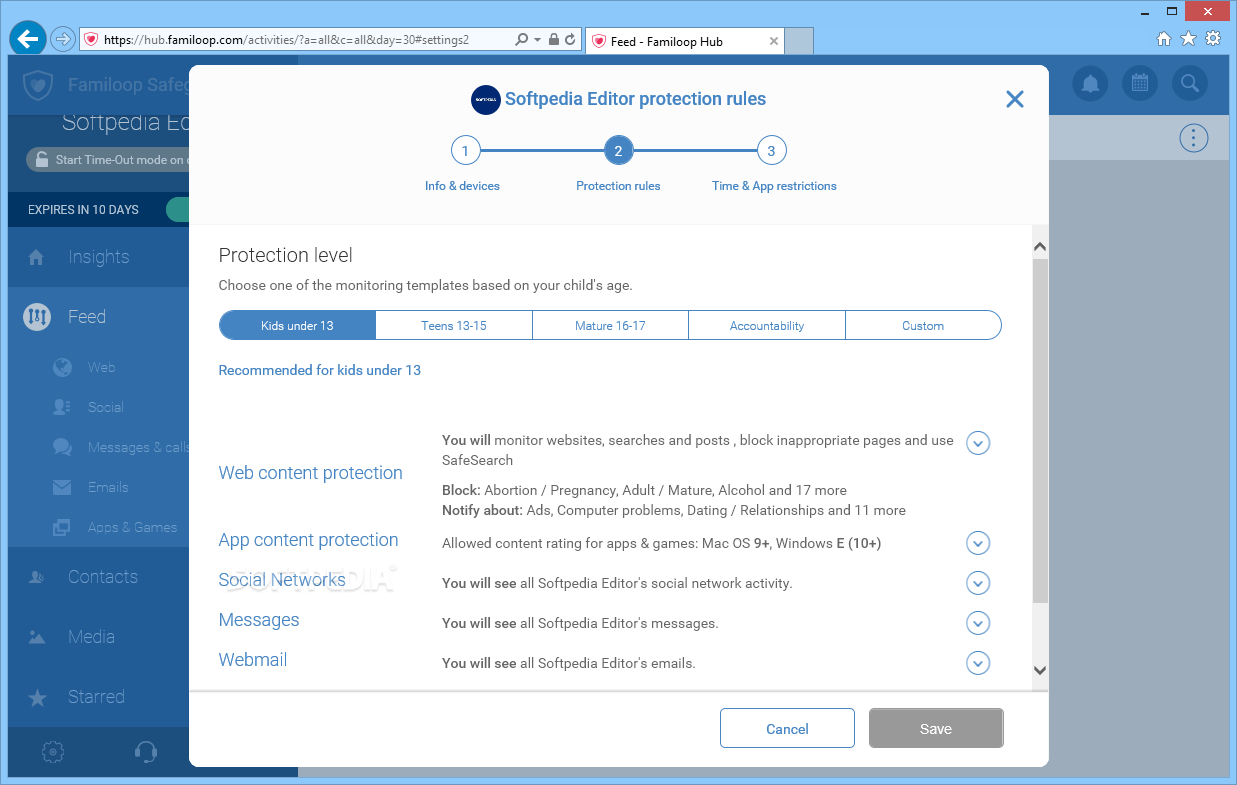Click the dialog scrollbar up arrow
This screenshot has height=785, width=1237.
tap(1040, 246)
